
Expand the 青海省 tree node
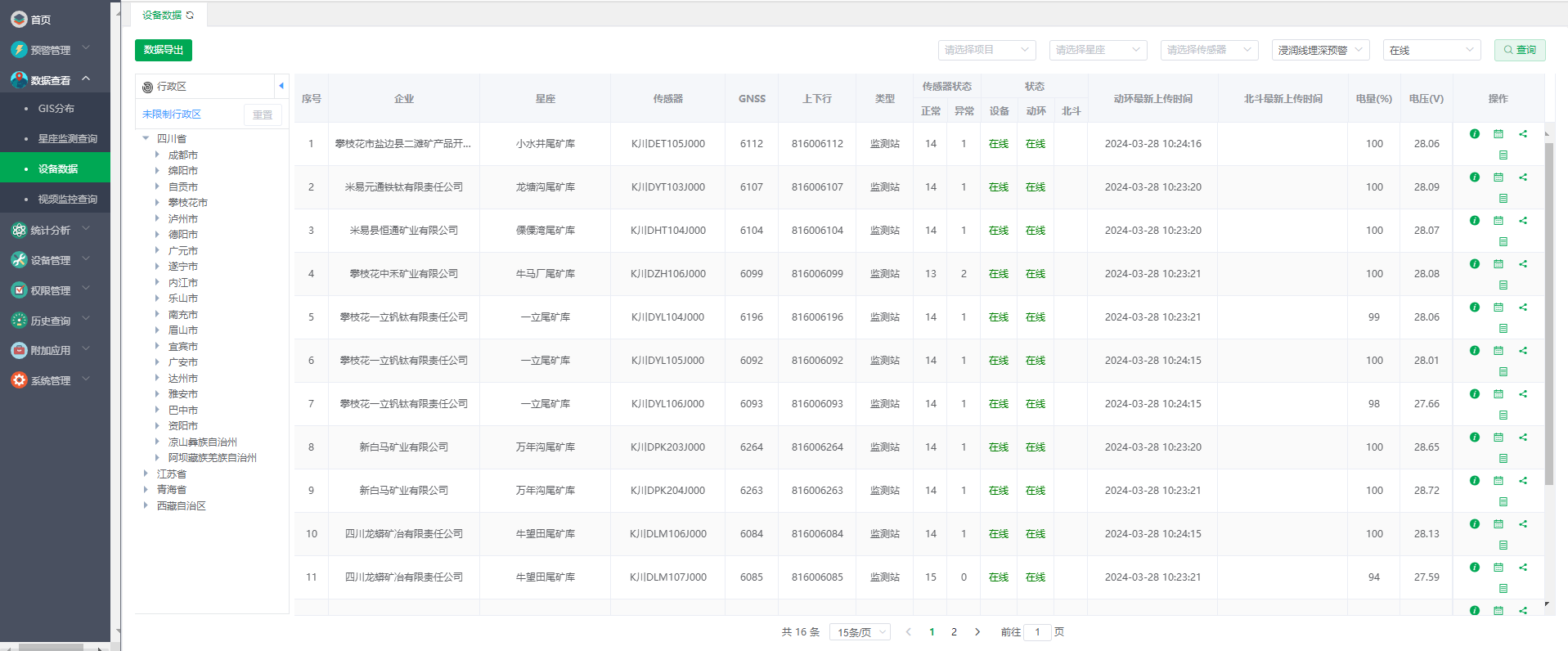tap(146, 489)
